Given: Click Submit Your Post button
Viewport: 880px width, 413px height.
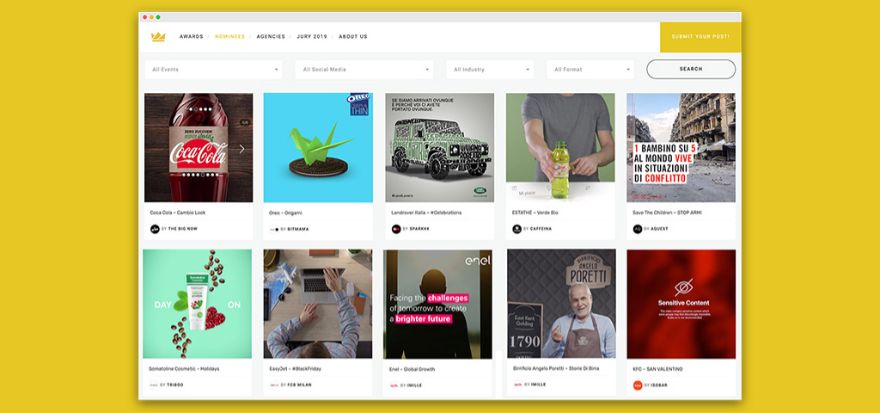Looking at the screenshot, I should (x=700, y=37).
